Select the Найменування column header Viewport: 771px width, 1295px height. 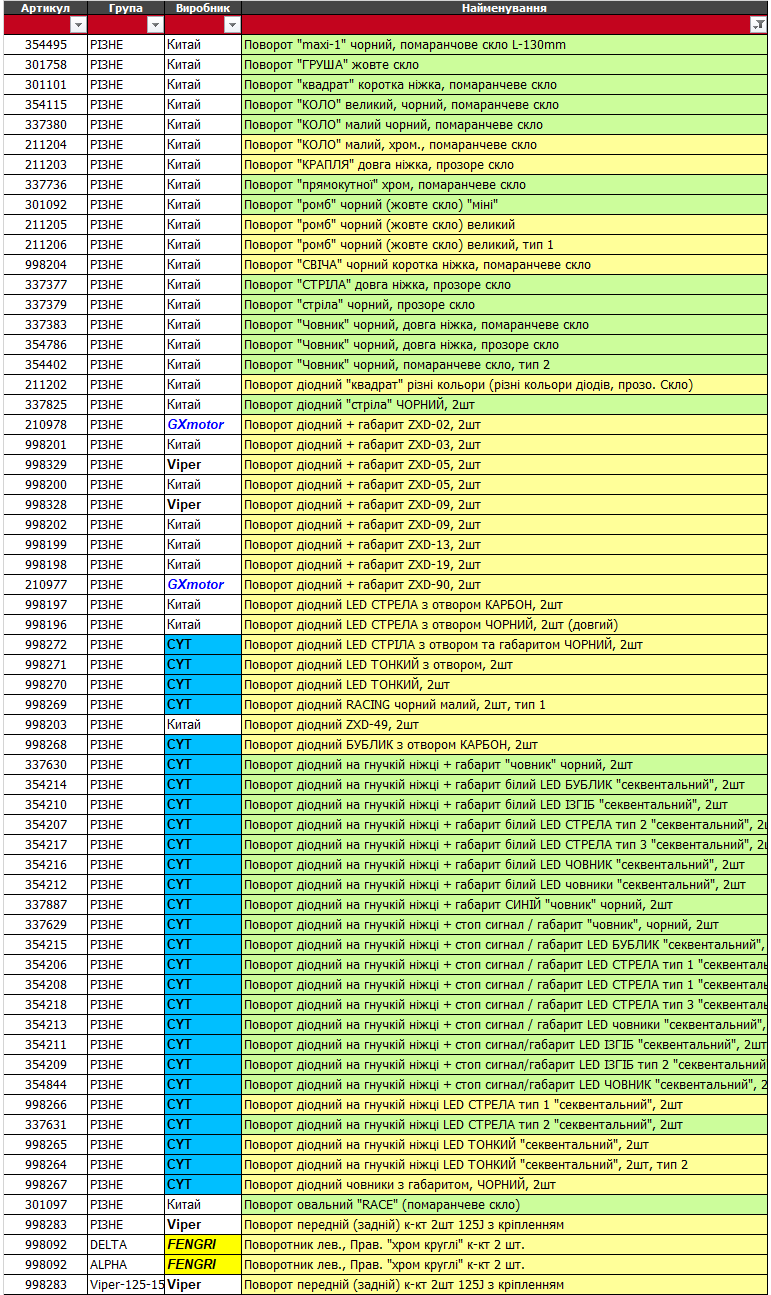(x=503, y=8)
